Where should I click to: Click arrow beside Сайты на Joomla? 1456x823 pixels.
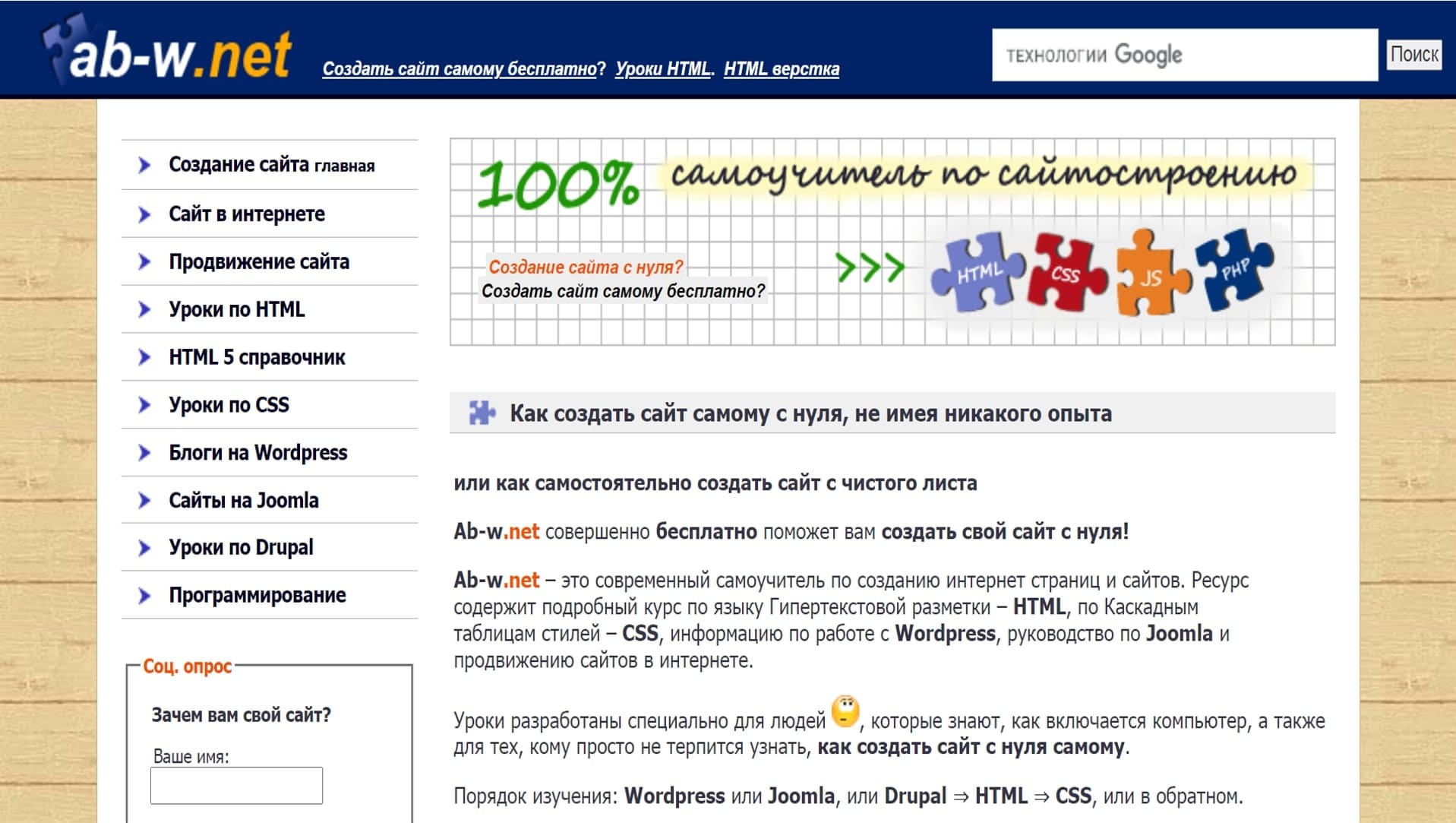tap(144, 500)
